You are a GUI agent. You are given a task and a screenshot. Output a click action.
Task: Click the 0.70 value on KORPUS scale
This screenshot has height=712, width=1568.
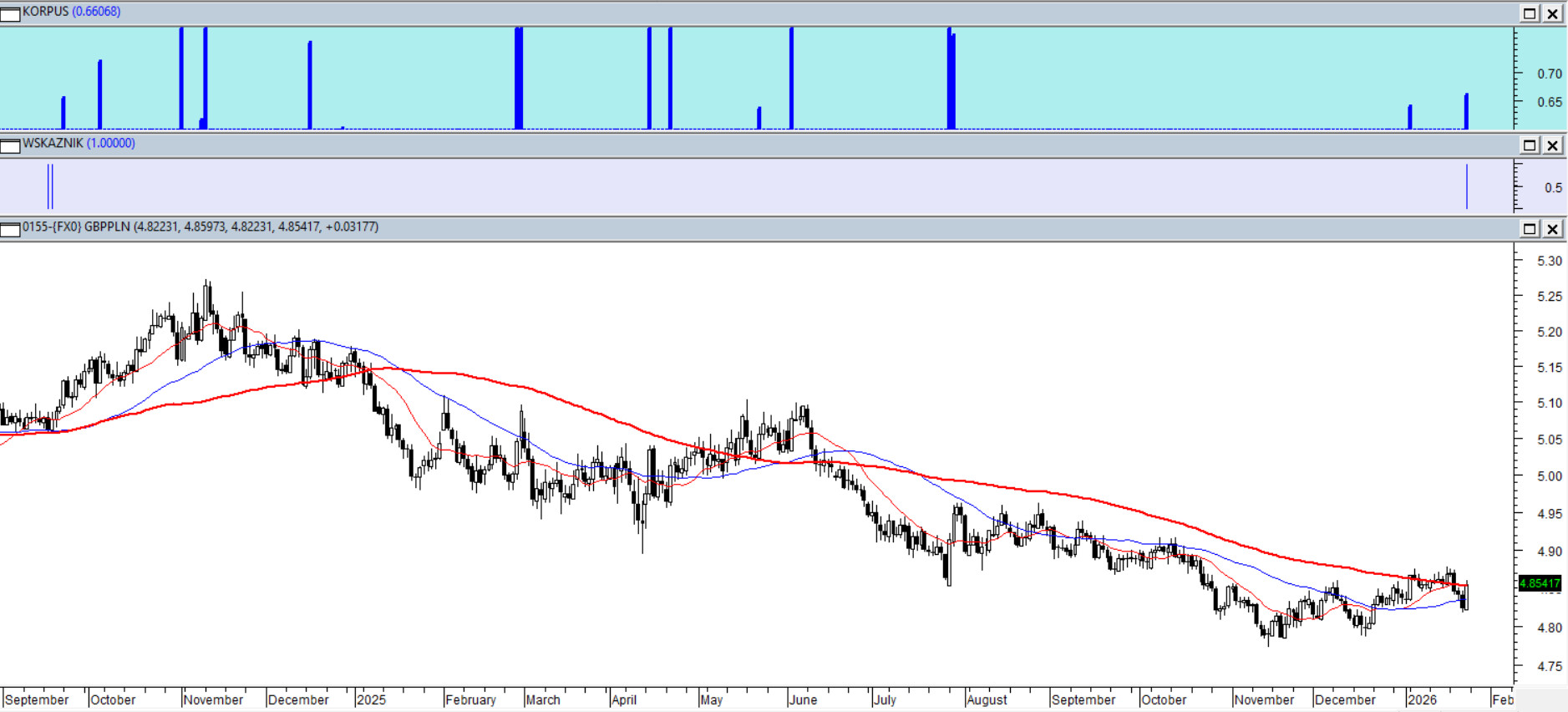[x=1549, y=74]
